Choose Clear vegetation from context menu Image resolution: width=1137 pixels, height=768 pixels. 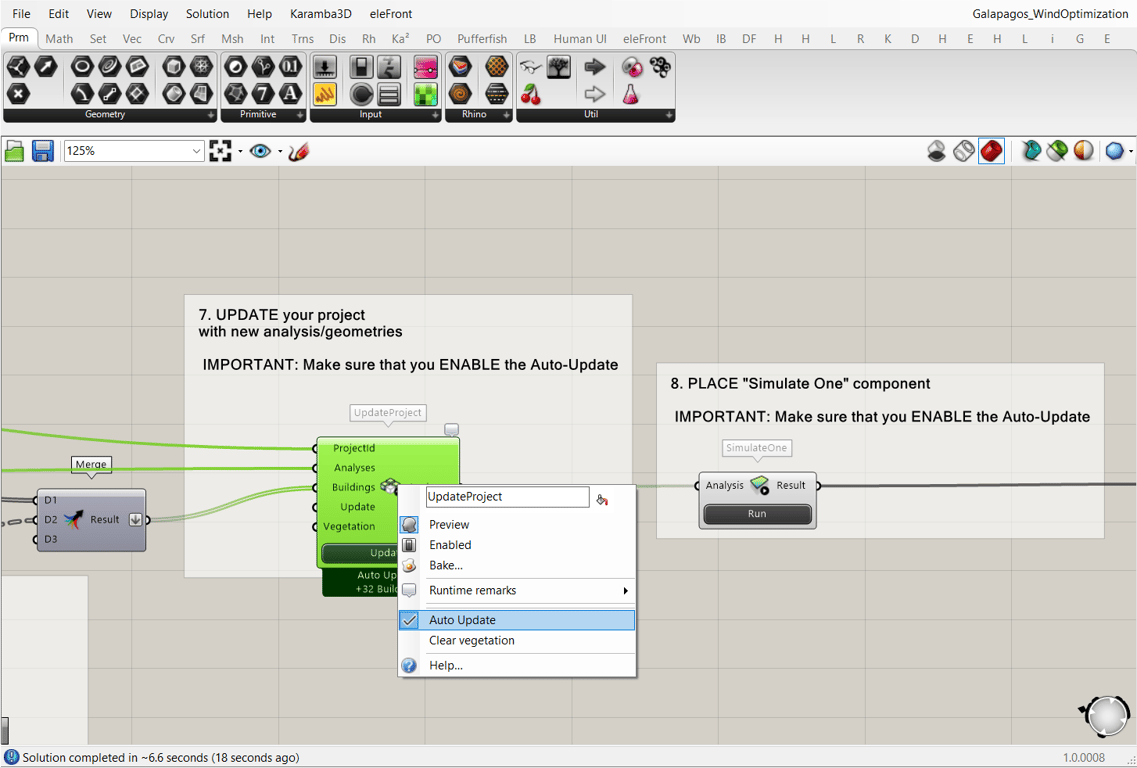click(x=517, y=640)
